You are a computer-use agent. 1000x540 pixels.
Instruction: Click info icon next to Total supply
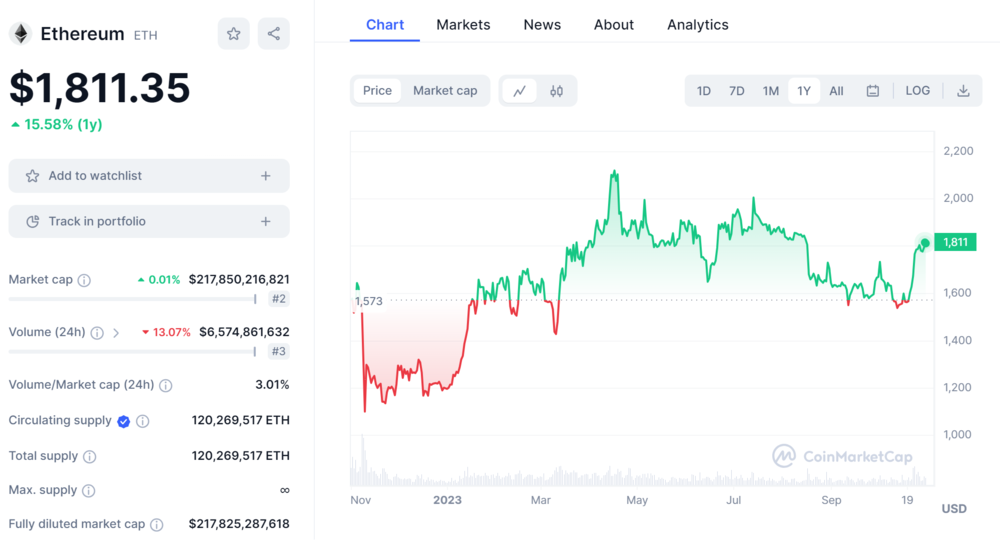[89, 456]
